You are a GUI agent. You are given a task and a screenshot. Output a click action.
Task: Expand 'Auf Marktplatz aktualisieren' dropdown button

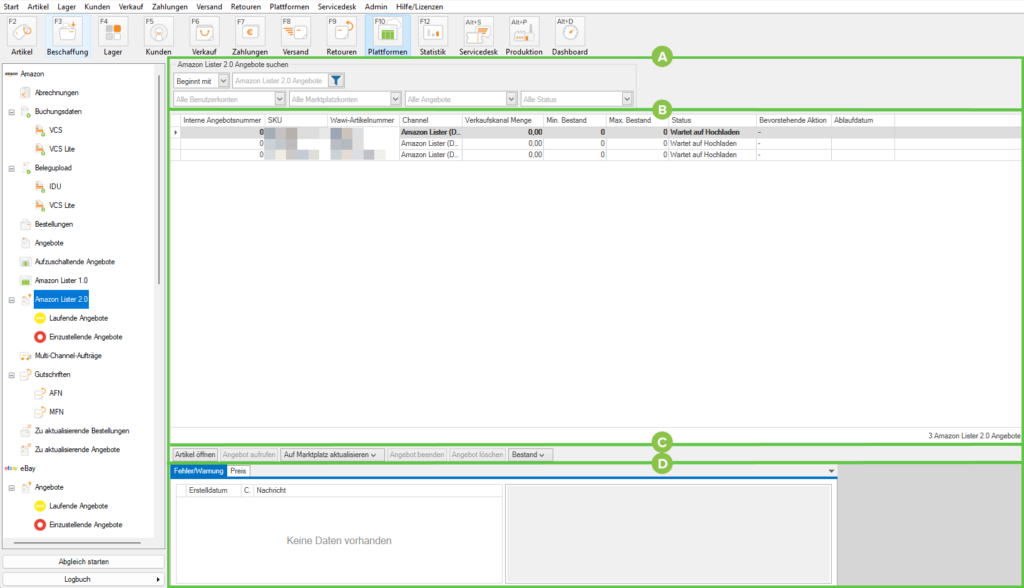tap(330, 455)
